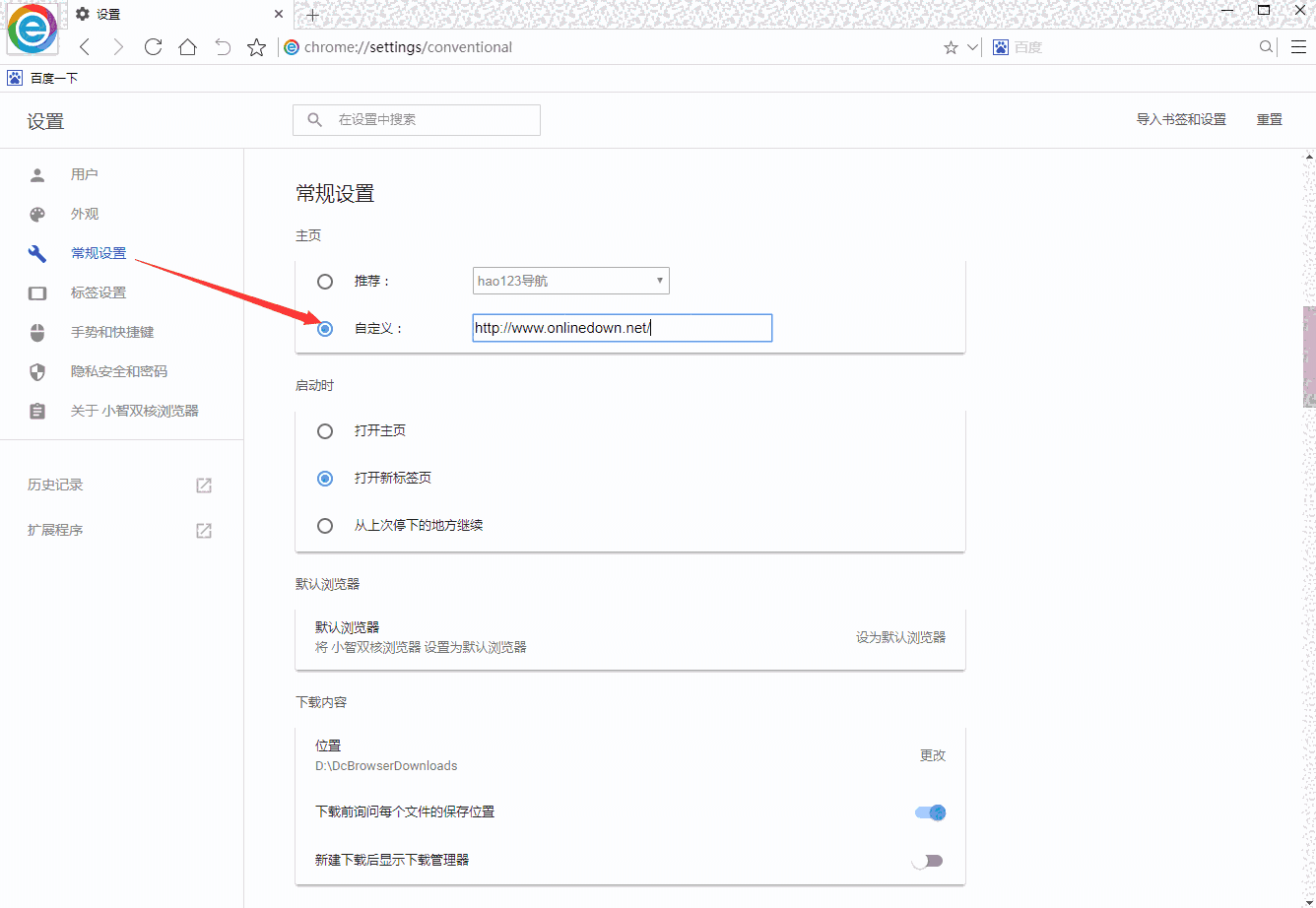Viewport: 1316px width, 908px height.
Task: Disable 下载前询问每个文件的保存位置 toggle
Action: [x=927, y=811]
